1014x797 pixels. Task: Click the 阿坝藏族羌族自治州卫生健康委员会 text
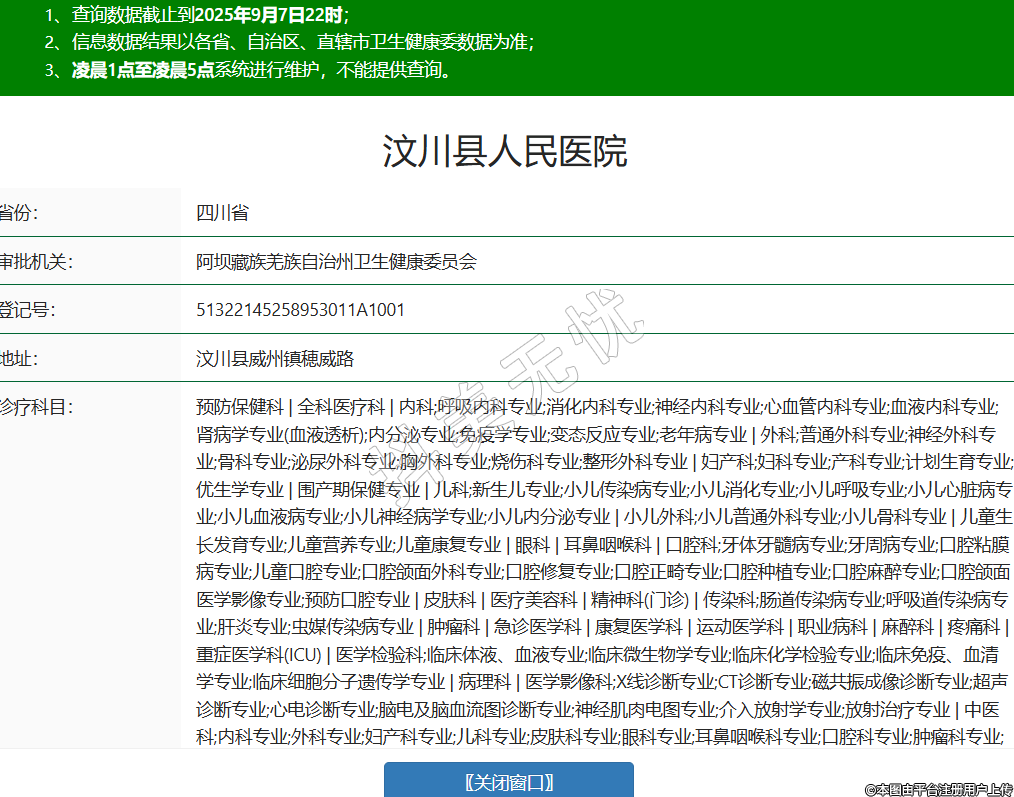coord(336,262)
